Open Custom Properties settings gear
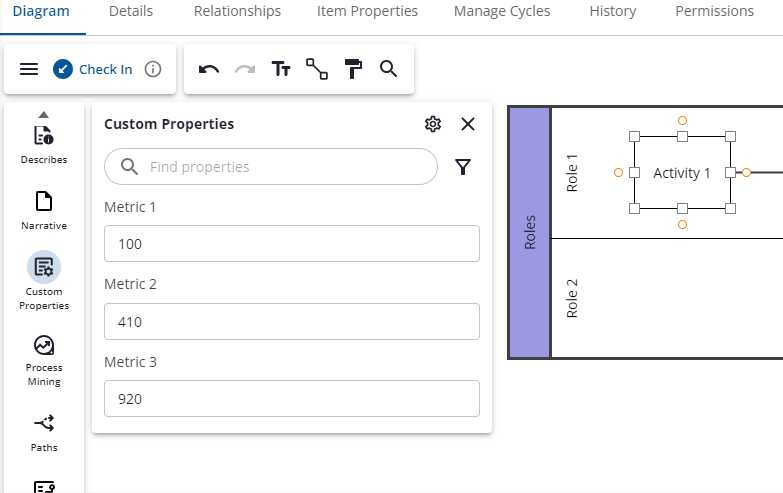The height and width of the screenshot is (493, 783). pyautogui.click(x=433, y=124)
